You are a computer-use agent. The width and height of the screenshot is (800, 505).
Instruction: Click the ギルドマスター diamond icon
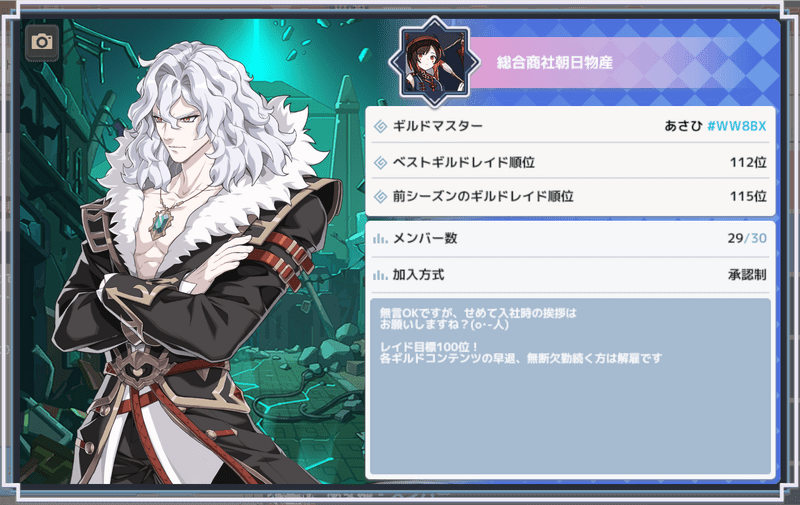(381, 126)
